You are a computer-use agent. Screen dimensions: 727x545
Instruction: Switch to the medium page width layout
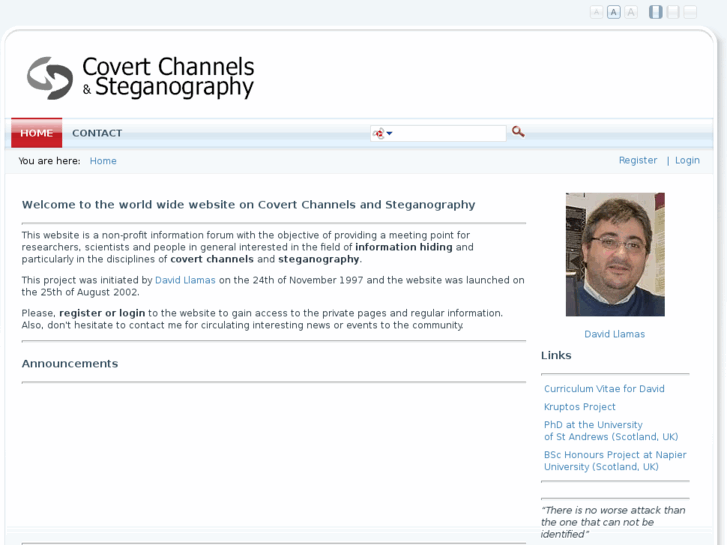click(x=673, y=12)
